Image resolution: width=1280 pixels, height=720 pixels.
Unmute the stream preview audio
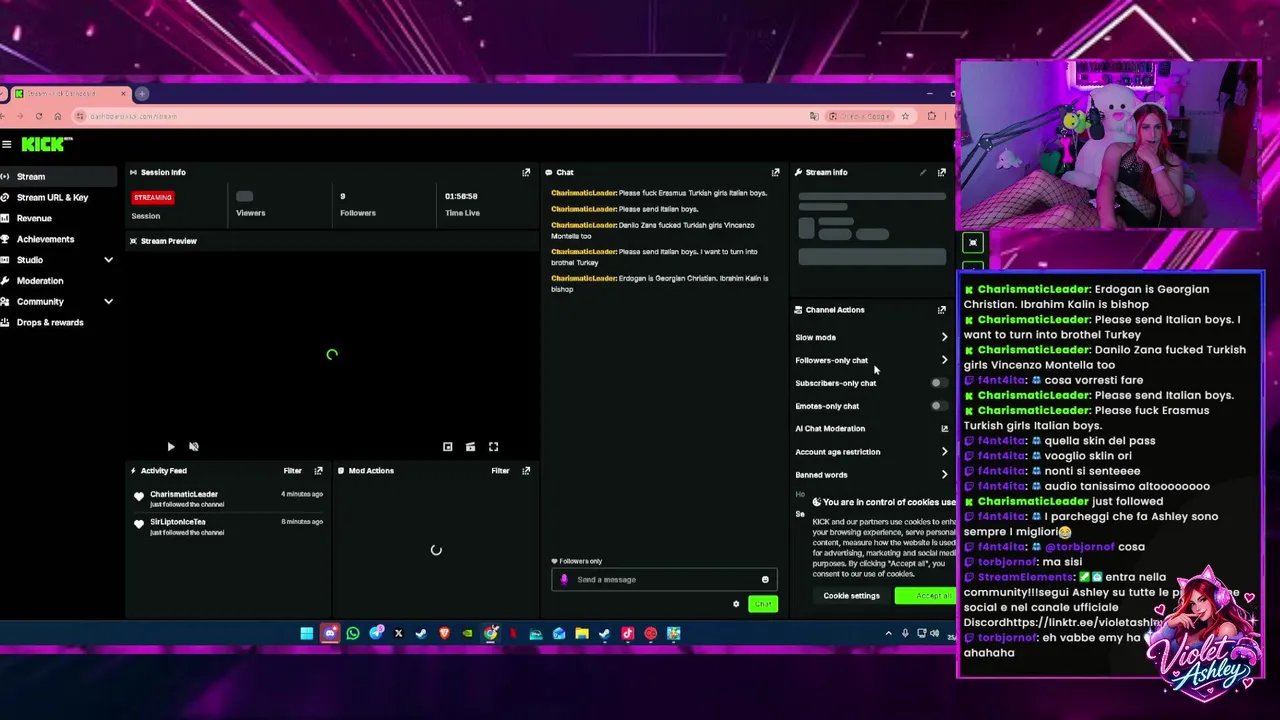[194, 447]
